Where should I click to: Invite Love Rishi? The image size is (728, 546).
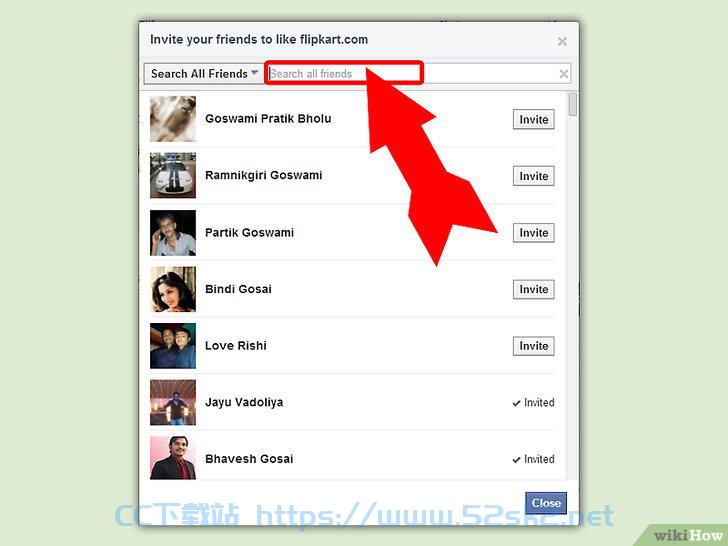(533, 346)
